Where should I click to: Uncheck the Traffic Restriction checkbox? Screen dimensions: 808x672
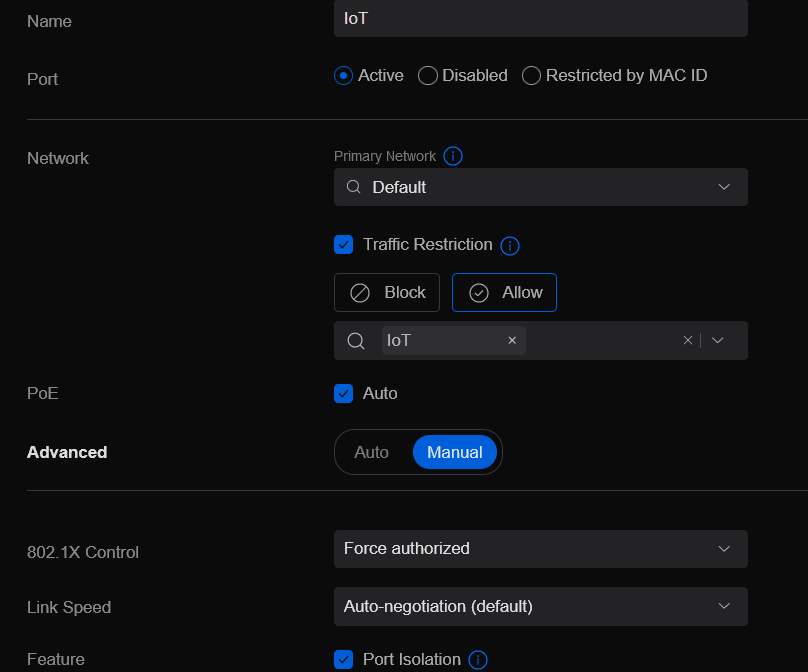[x=344, y=245]
